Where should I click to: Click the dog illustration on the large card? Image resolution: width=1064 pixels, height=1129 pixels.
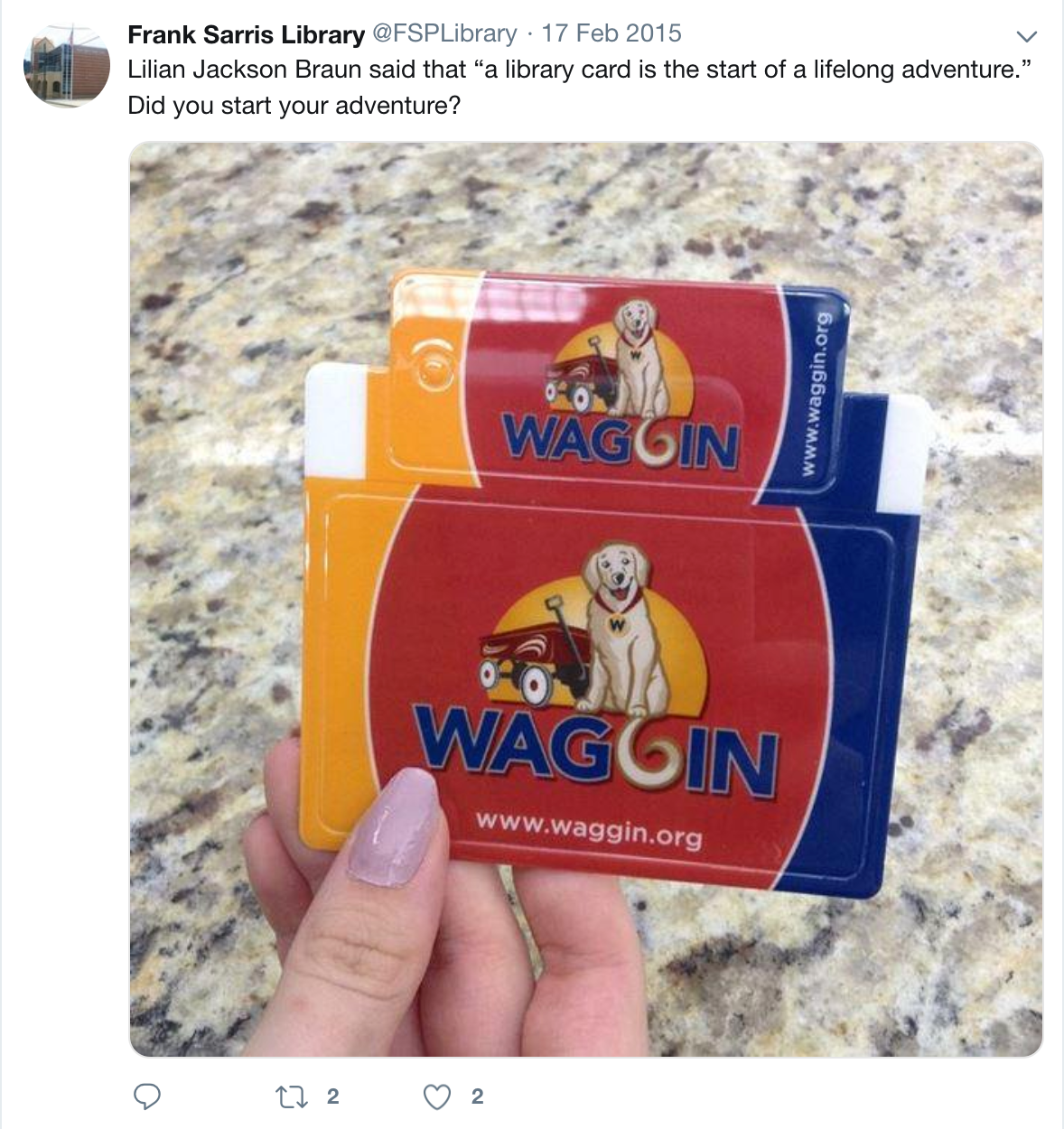[x=621, y=628]
